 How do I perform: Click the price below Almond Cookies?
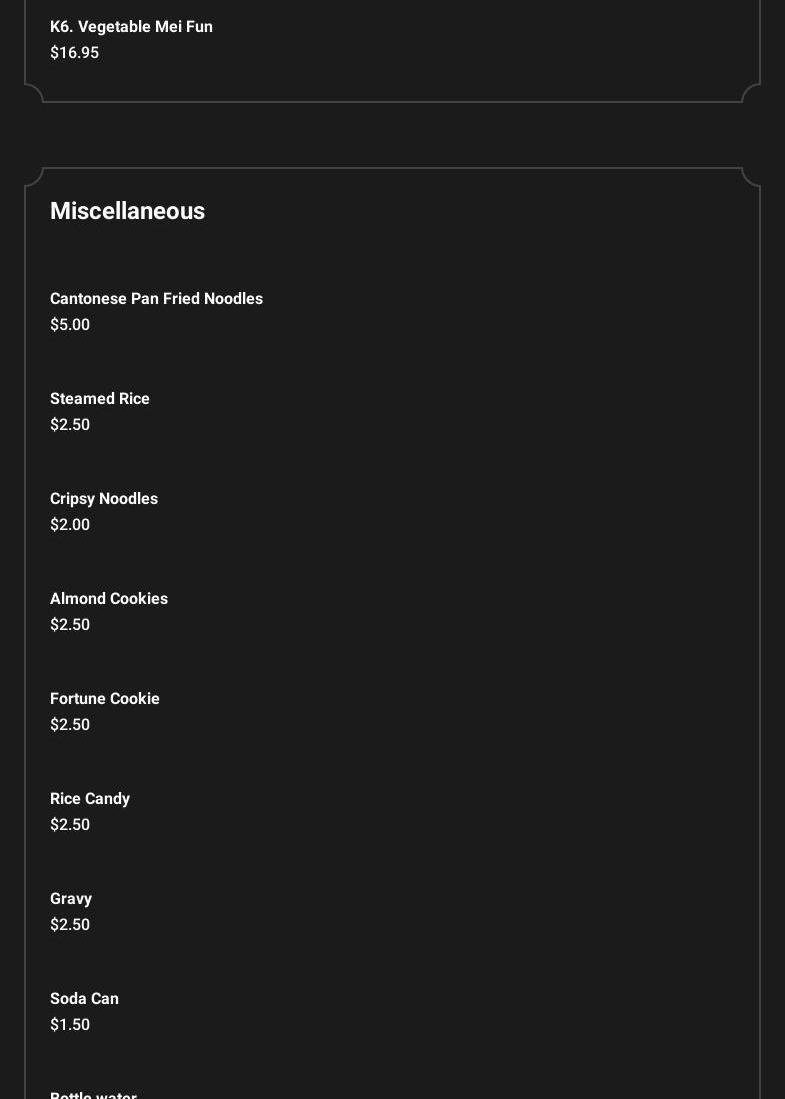coord(70,625)
